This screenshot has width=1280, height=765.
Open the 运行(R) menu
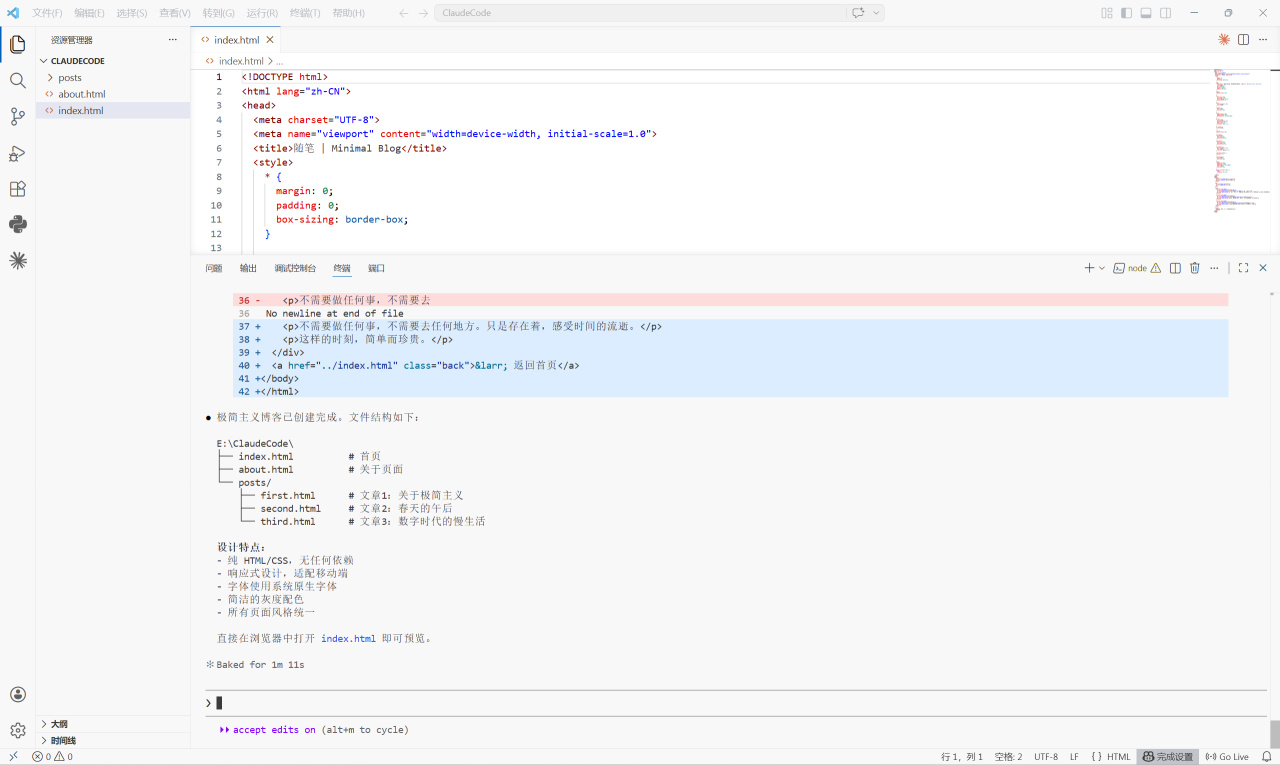pyautogui.click(x=262, y=13)
